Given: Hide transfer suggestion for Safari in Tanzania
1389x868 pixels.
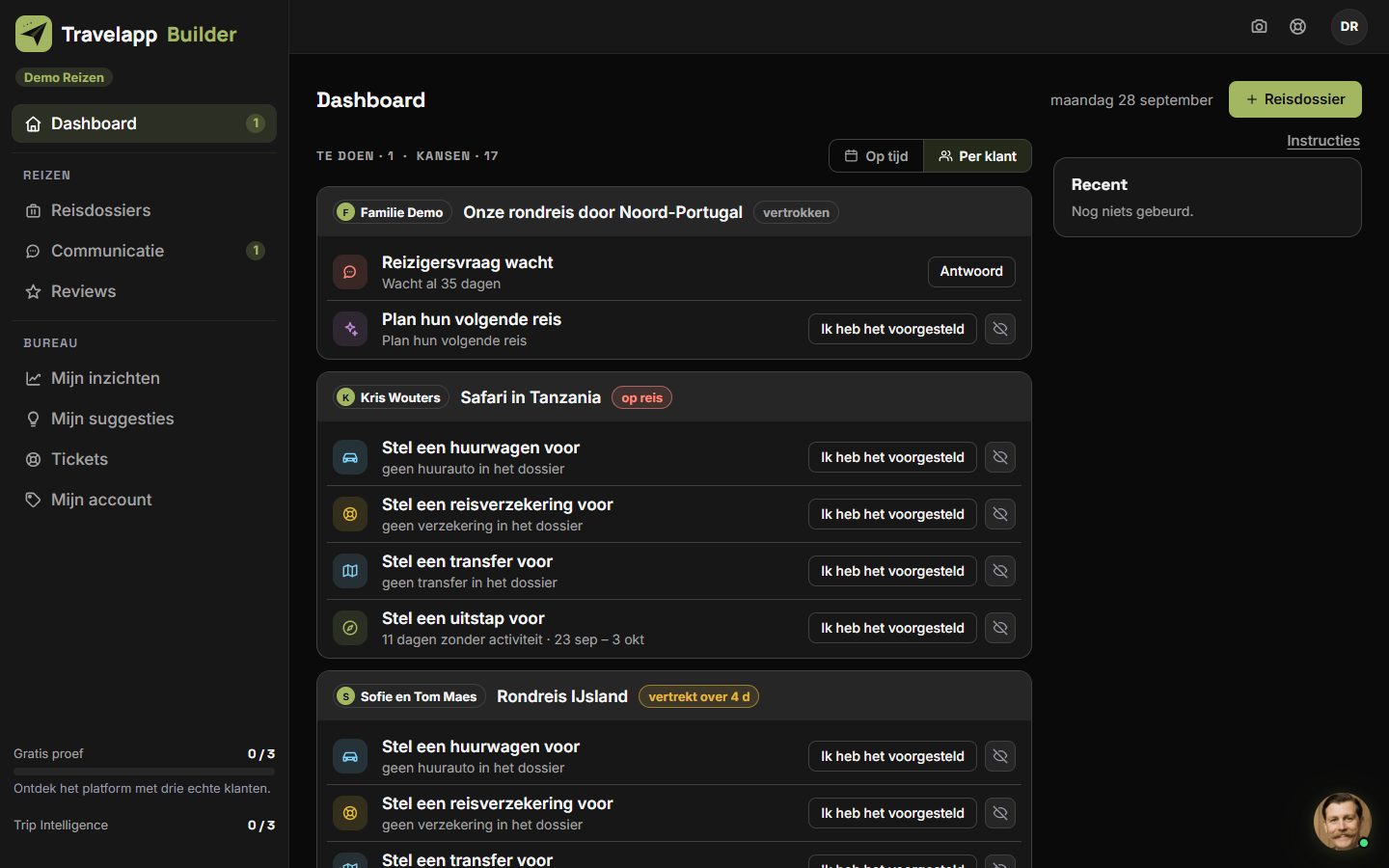Looking at the screenshot, I should [x=1000, y=571].
